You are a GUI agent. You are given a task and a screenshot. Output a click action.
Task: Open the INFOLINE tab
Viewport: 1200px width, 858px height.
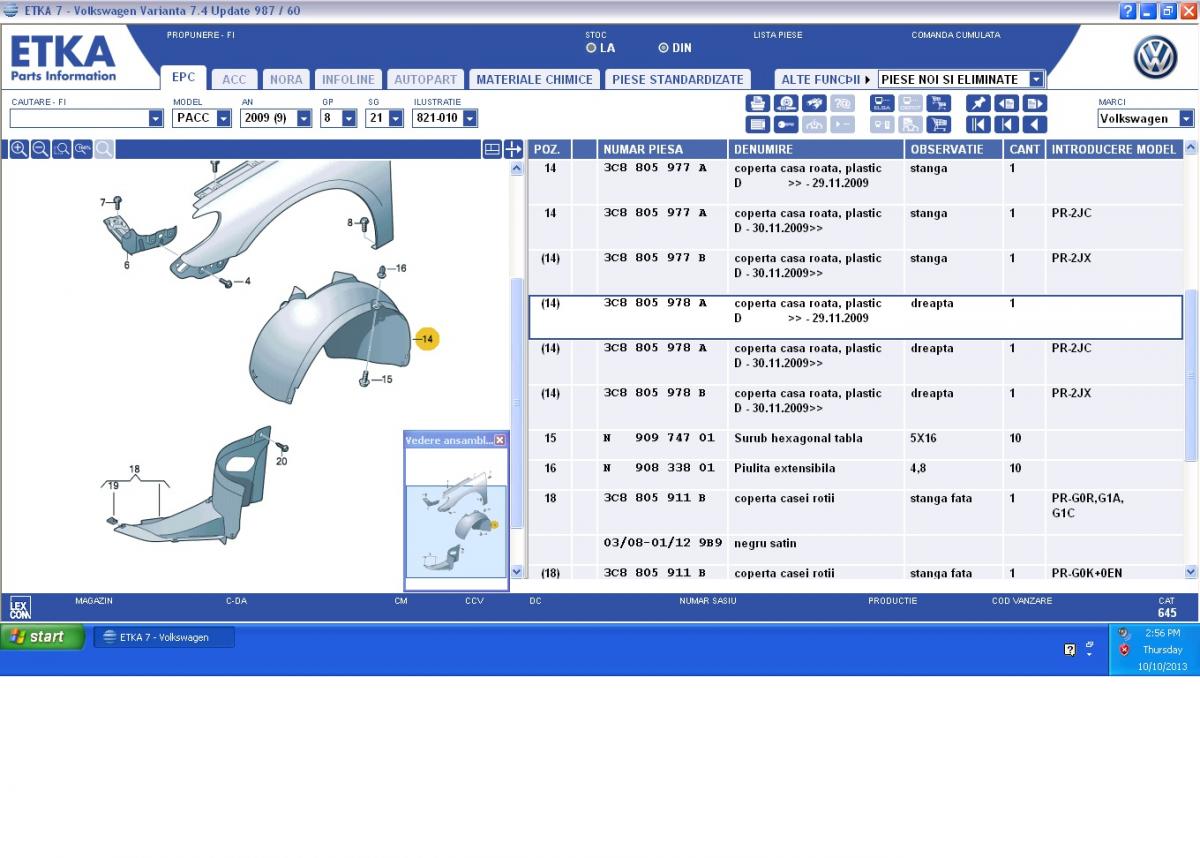pyautogui.click(x=348, y=79)
